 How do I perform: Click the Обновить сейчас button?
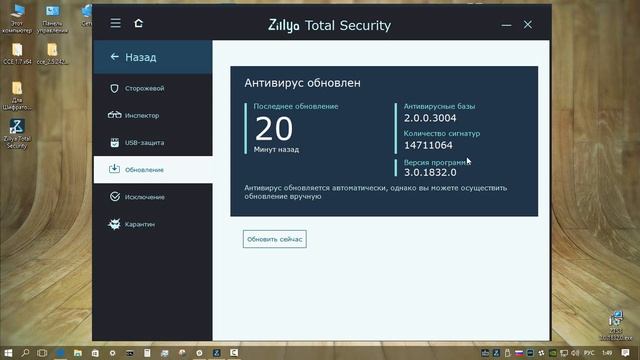[x=275, y=239]
